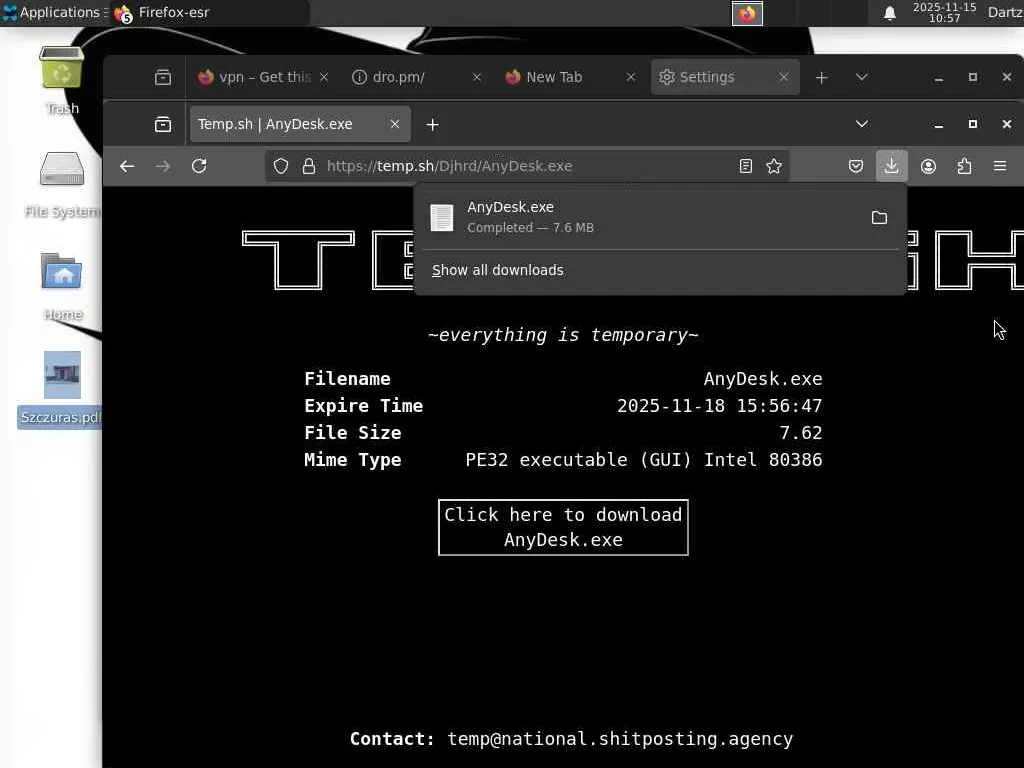Open Firefox View in front window

(x=163, y=124)
